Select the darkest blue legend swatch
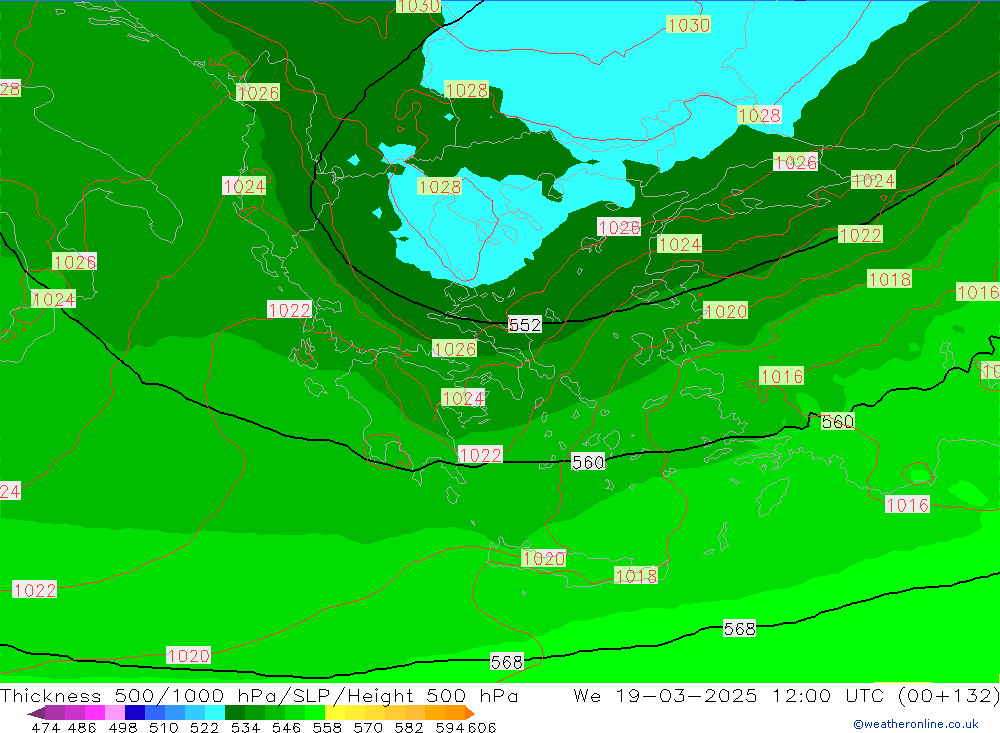The height and width of the screenshot is (733, 1000). coord(135,712)
